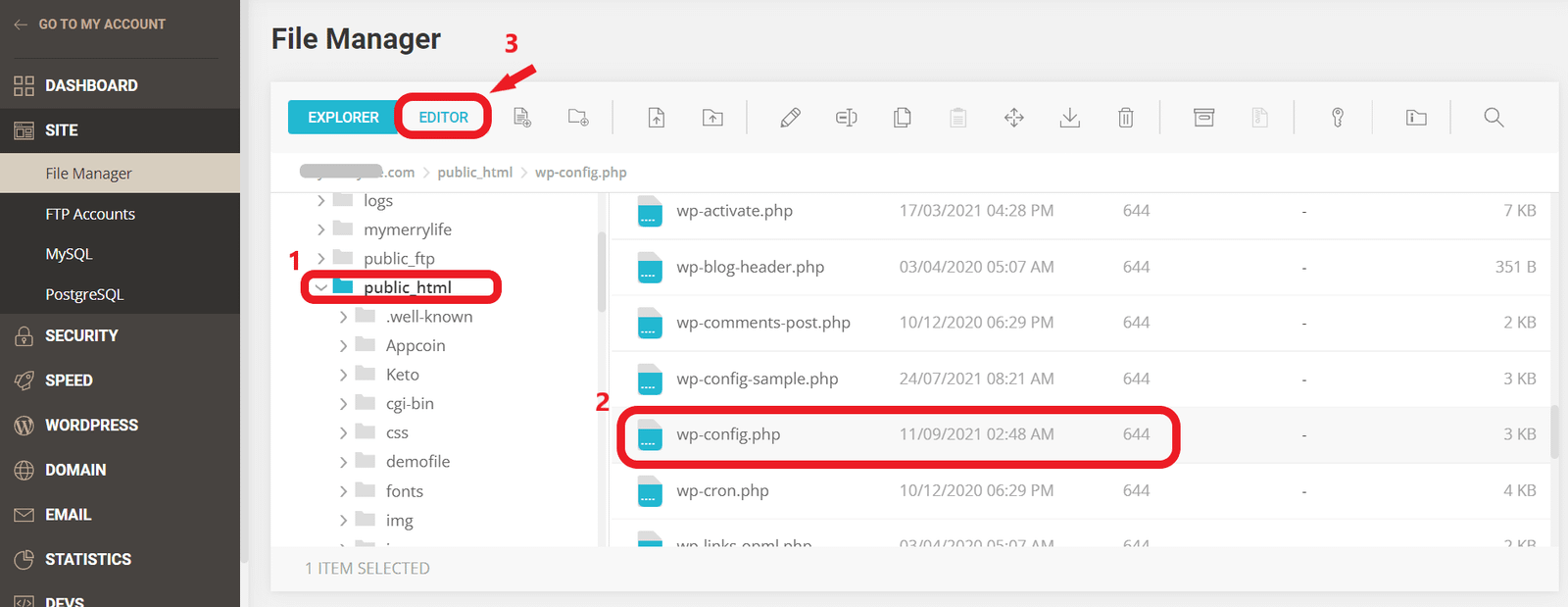Click wp-config.php in the breadcrumb

(x=580, y=173)
